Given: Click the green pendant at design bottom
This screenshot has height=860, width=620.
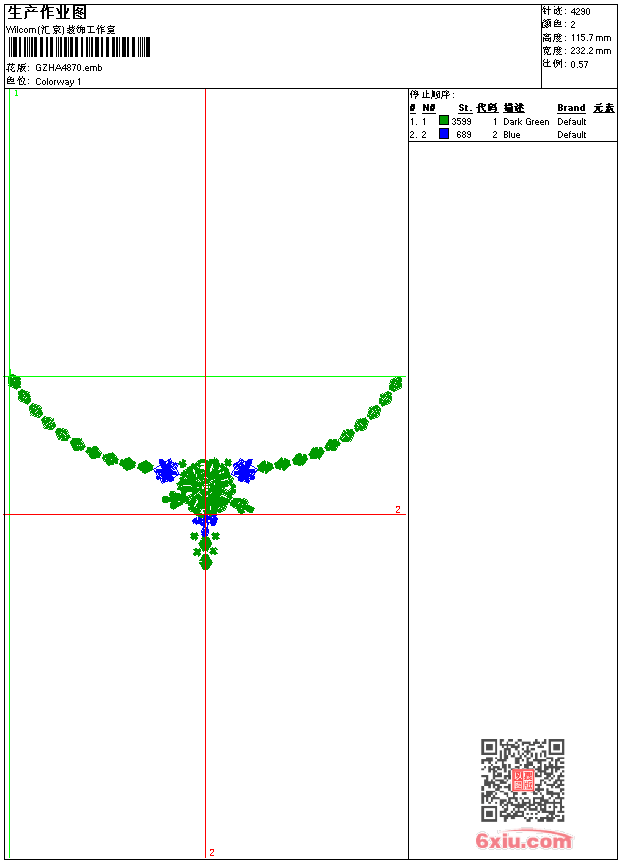Looking at the screenshot, I should (x=206, y=561).
